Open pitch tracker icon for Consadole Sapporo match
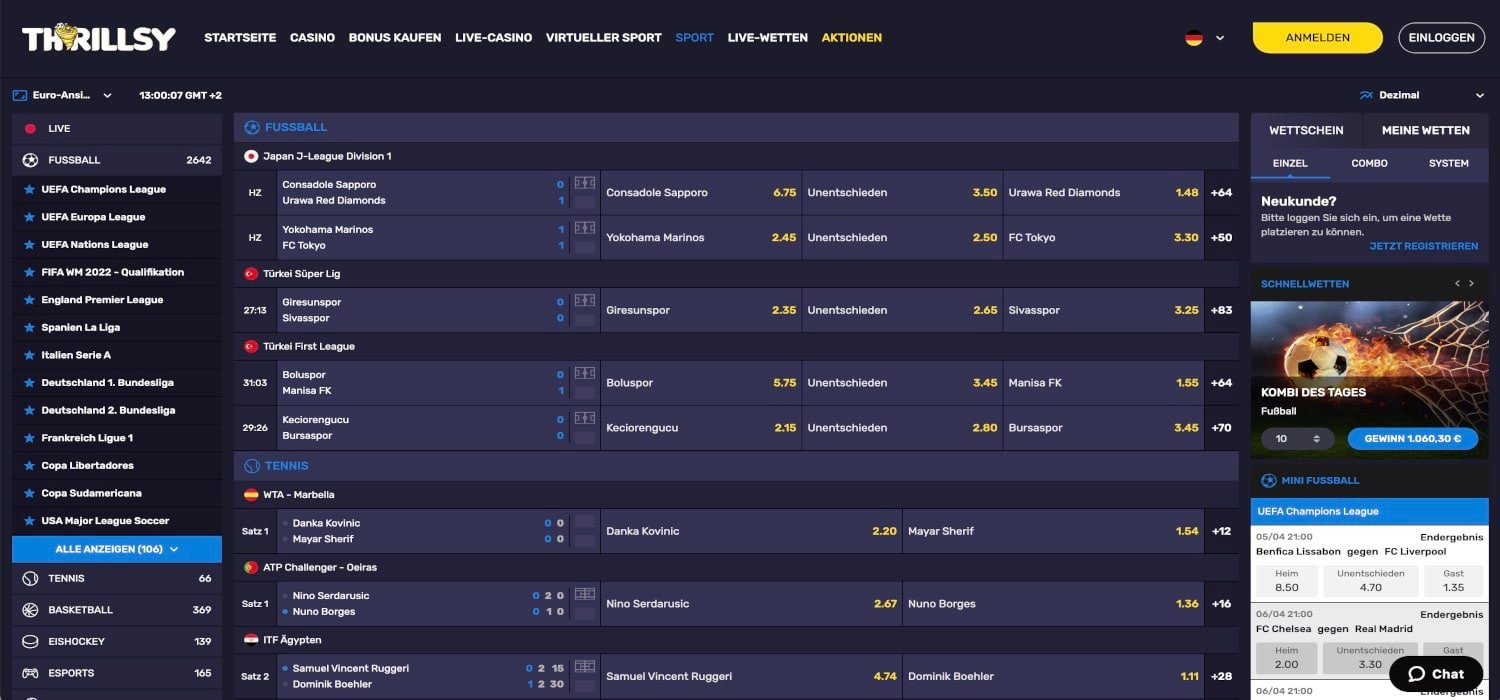The image size is (1500, 700). point(585,184)
